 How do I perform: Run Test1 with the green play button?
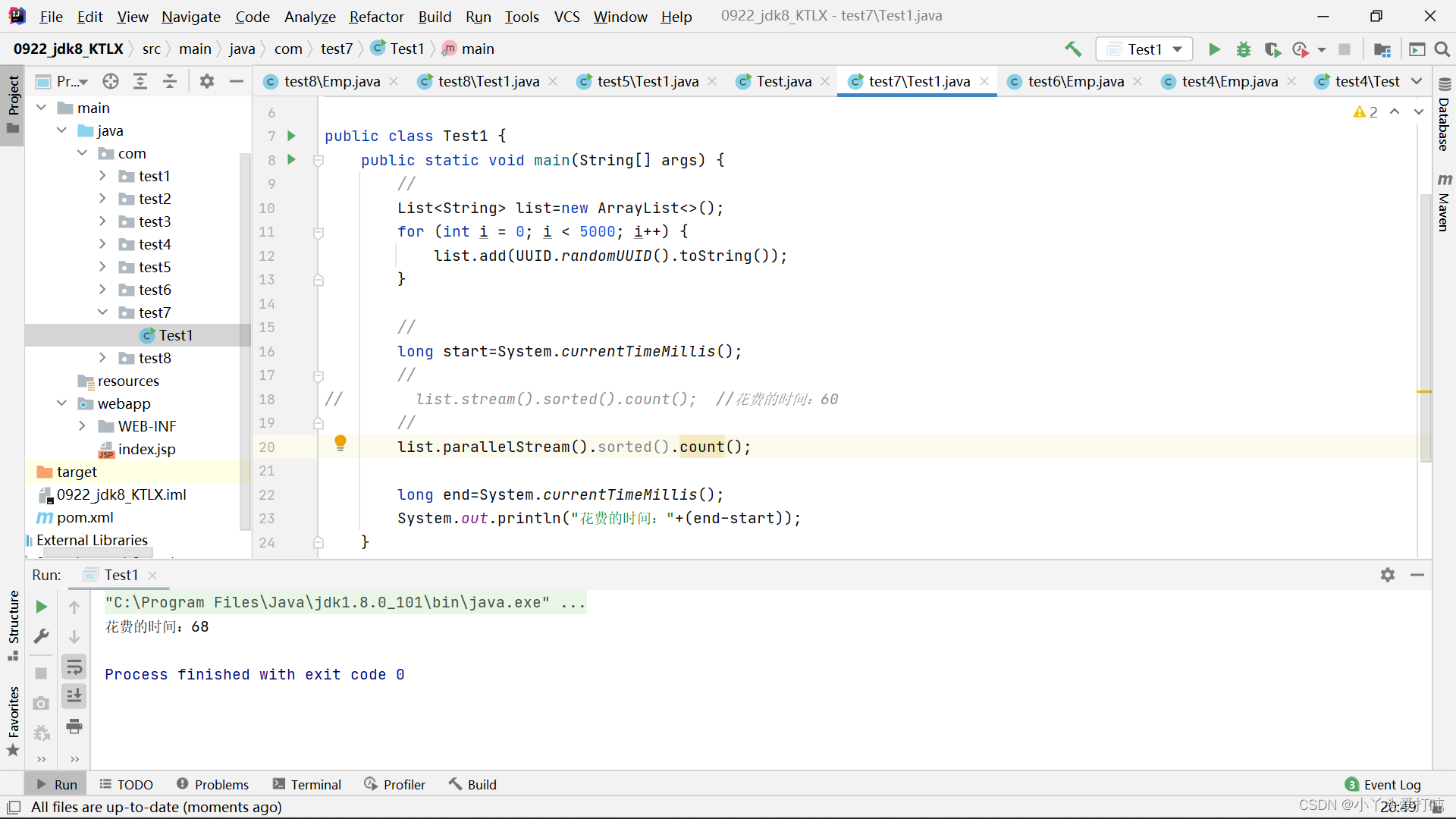tap(1214, 49)
